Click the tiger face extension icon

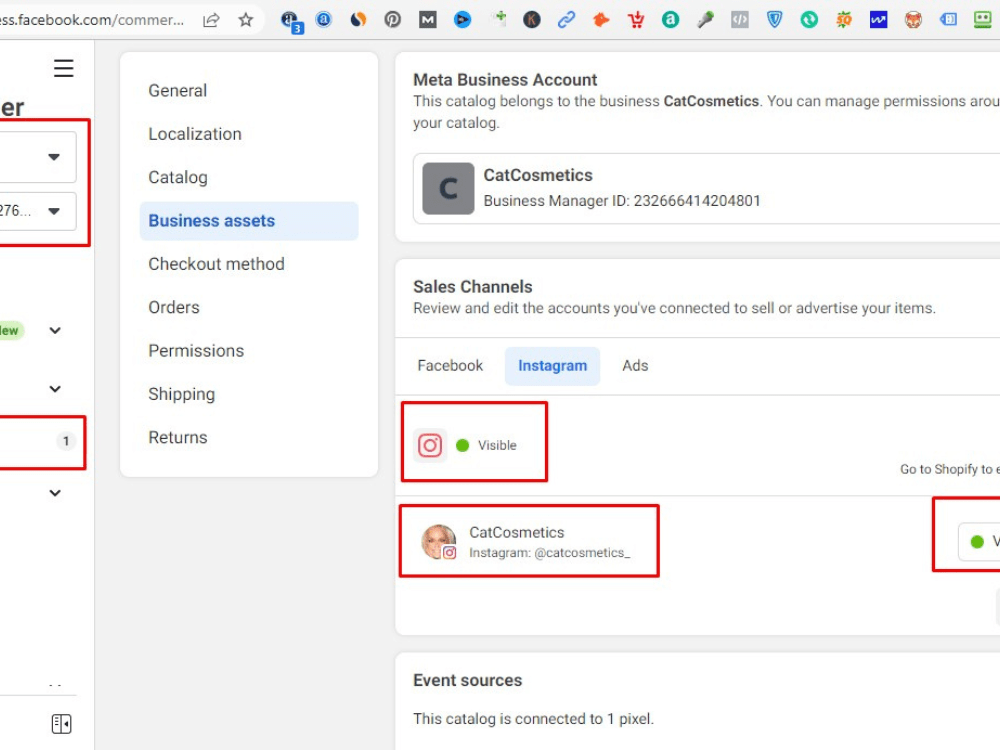[913, 20]
